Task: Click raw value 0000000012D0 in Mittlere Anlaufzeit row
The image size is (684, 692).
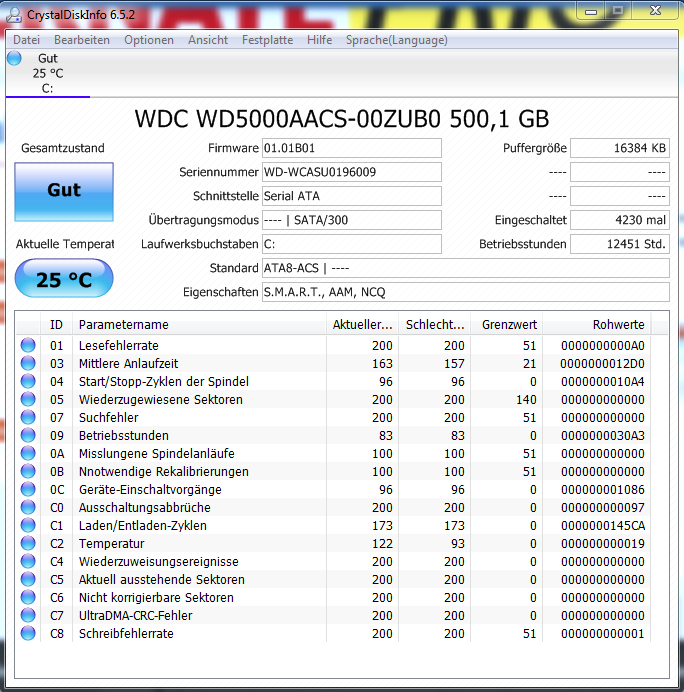Action: tap(602, 364)
